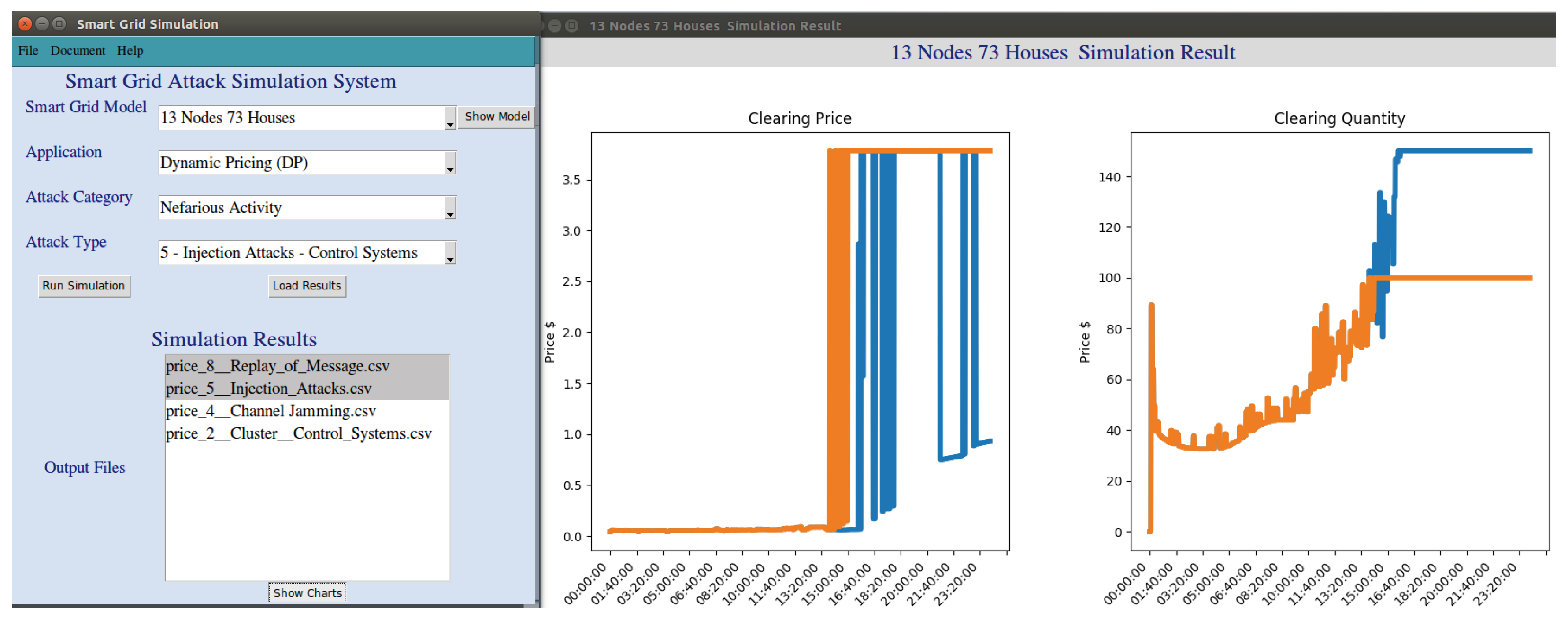Viewport: 1568px width, 618px height.
Task: Minimize the Simulation Result window
Action: (555, 26)
